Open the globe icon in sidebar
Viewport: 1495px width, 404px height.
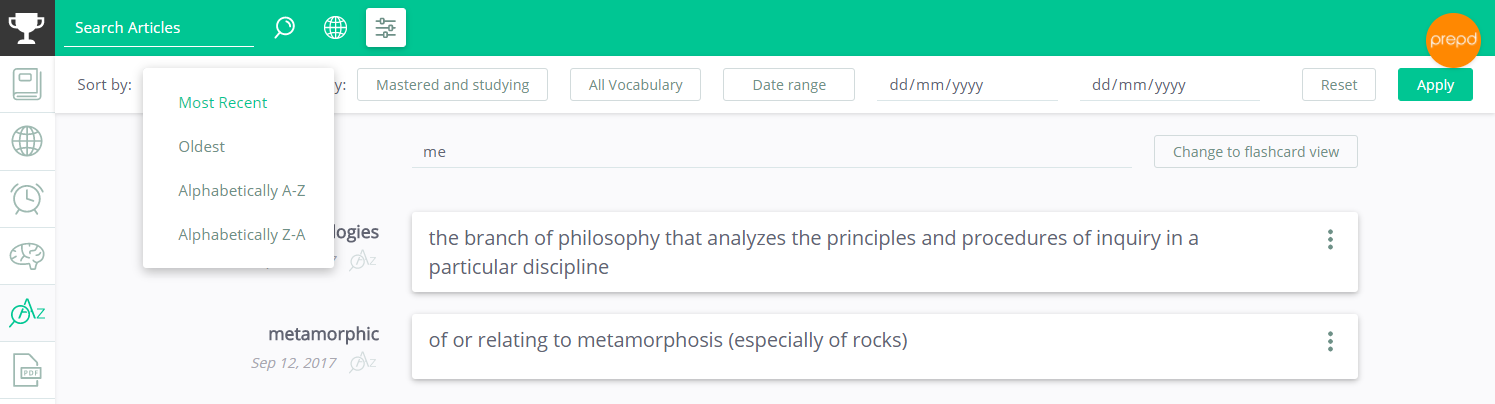coord(27,141)
